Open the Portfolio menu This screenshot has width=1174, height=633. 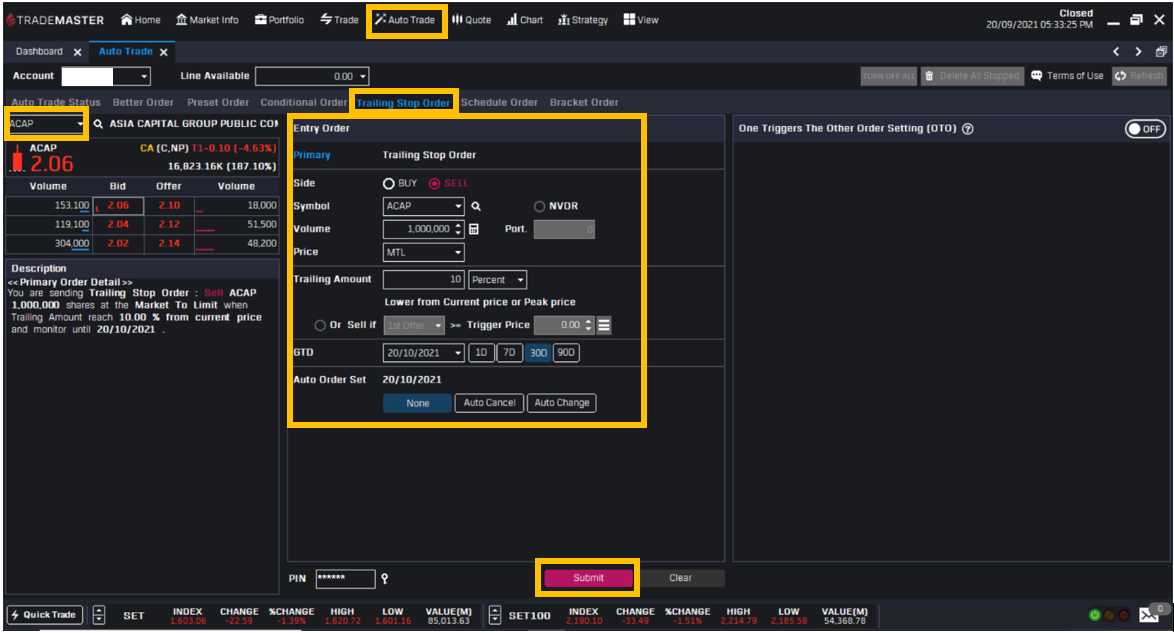[279, 20]
